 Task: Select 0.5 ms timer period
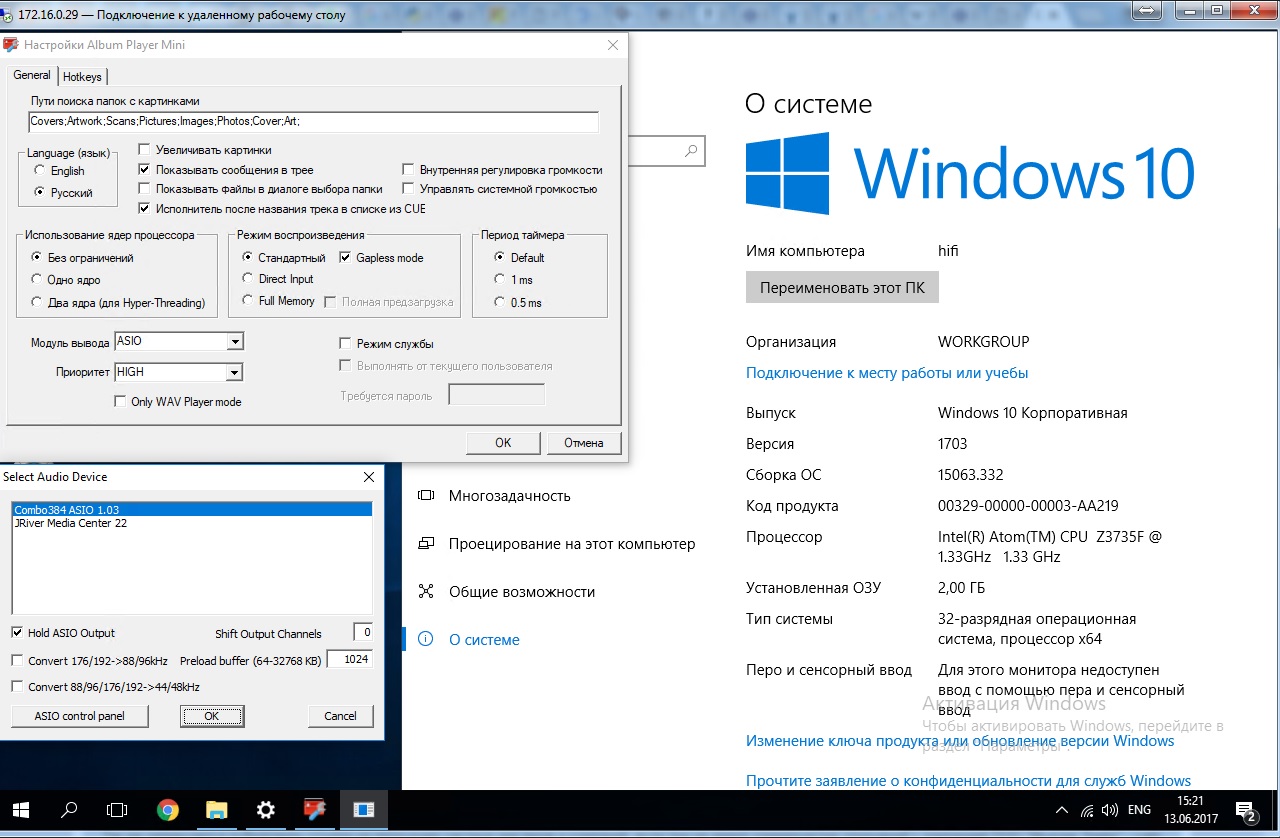500,302
